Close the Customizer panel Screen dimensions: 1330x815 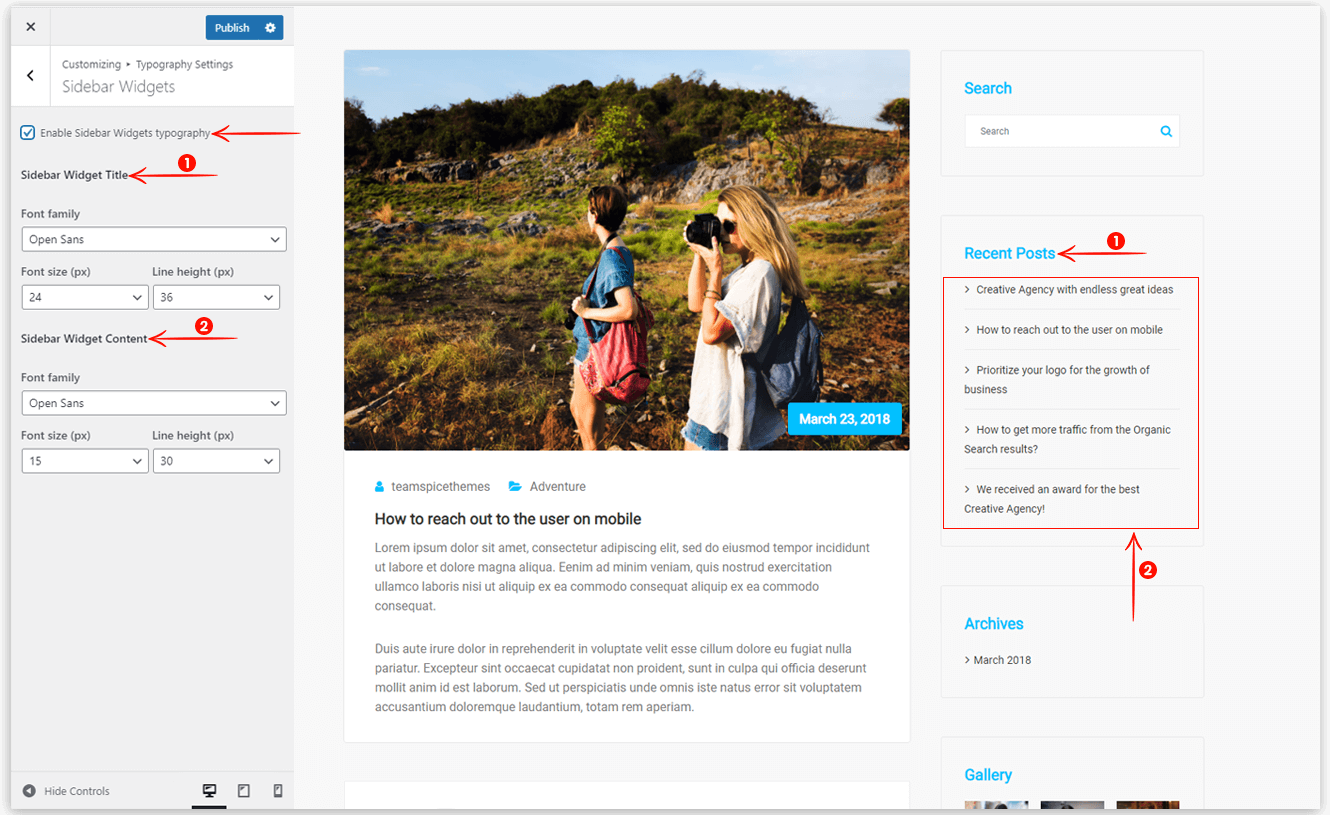[30, 27]
